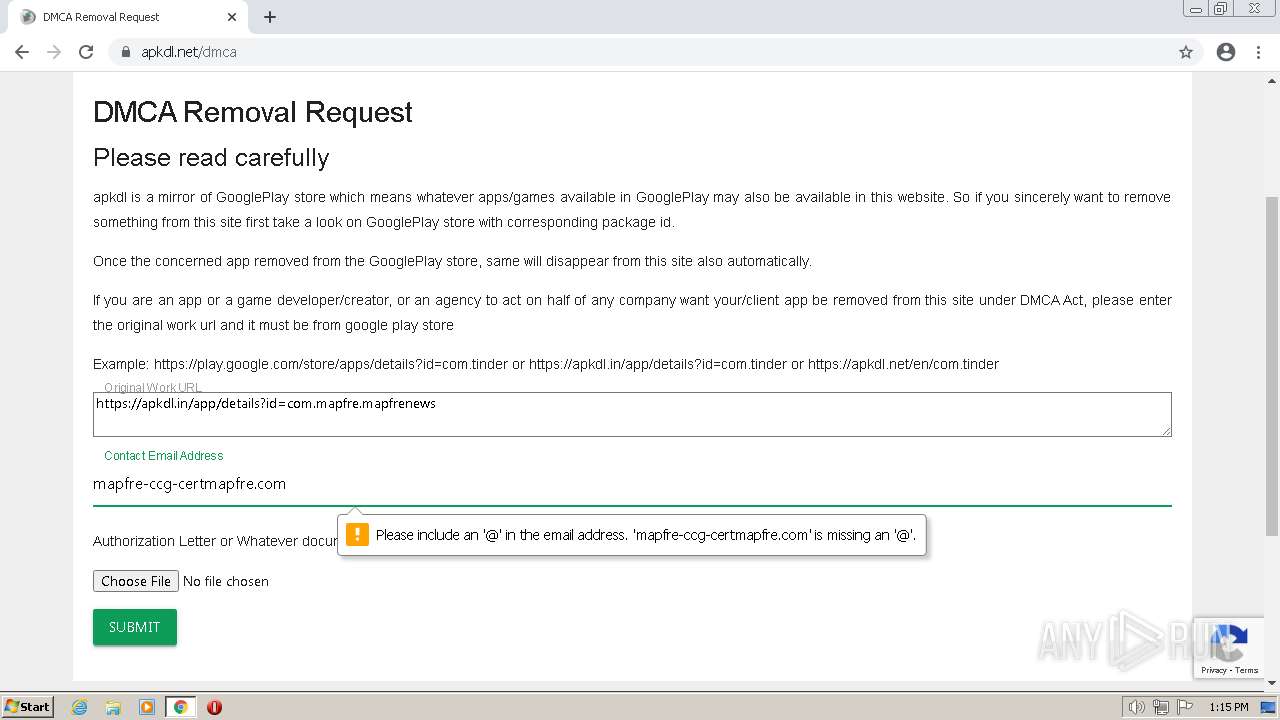
Task: Click the volume speaker tray icon
Action: [1136, 707]
